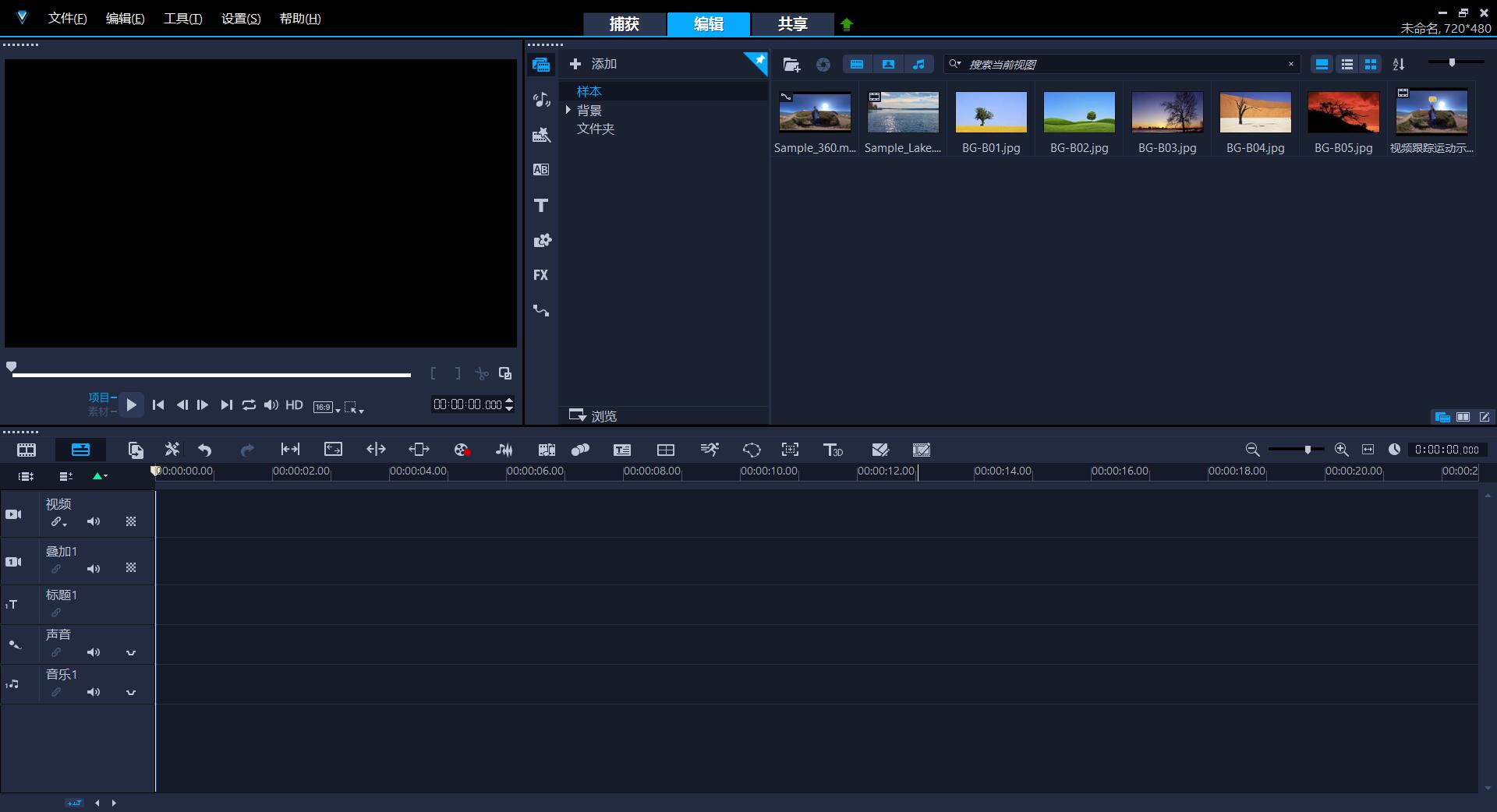The width and height of the screenshot is (1497, 812).
Task: Open the 编辑(E) menu
Action: point(125,19)
